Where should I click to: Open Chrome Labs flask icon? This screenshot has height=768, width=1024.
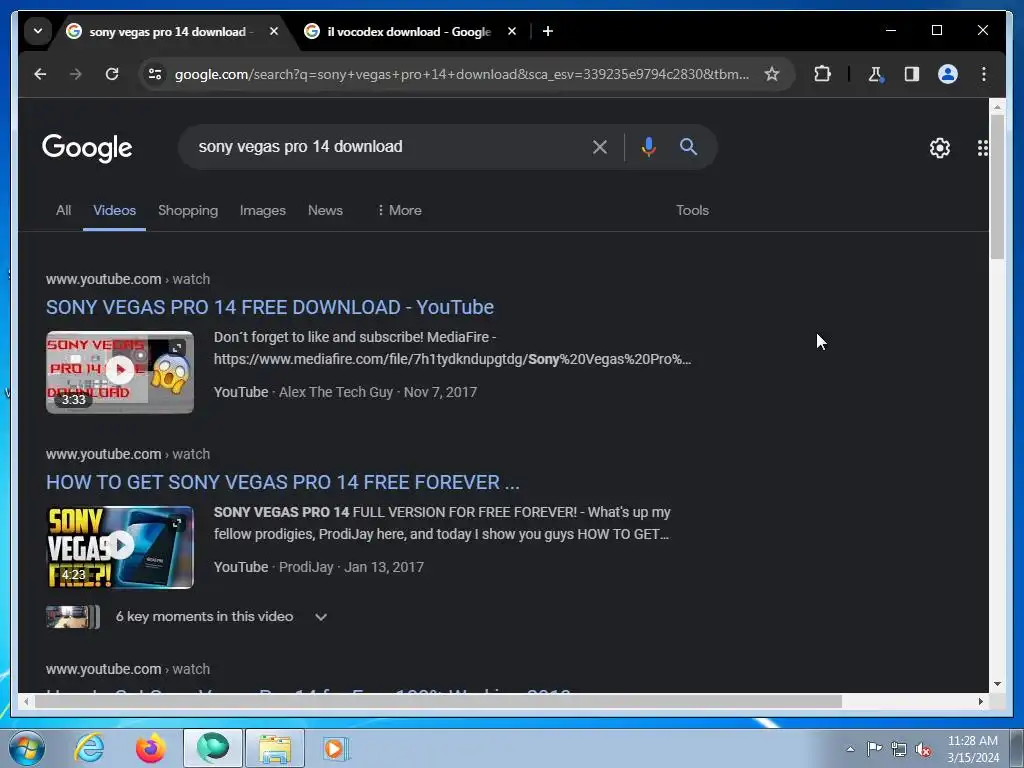(x=876, y=74)
